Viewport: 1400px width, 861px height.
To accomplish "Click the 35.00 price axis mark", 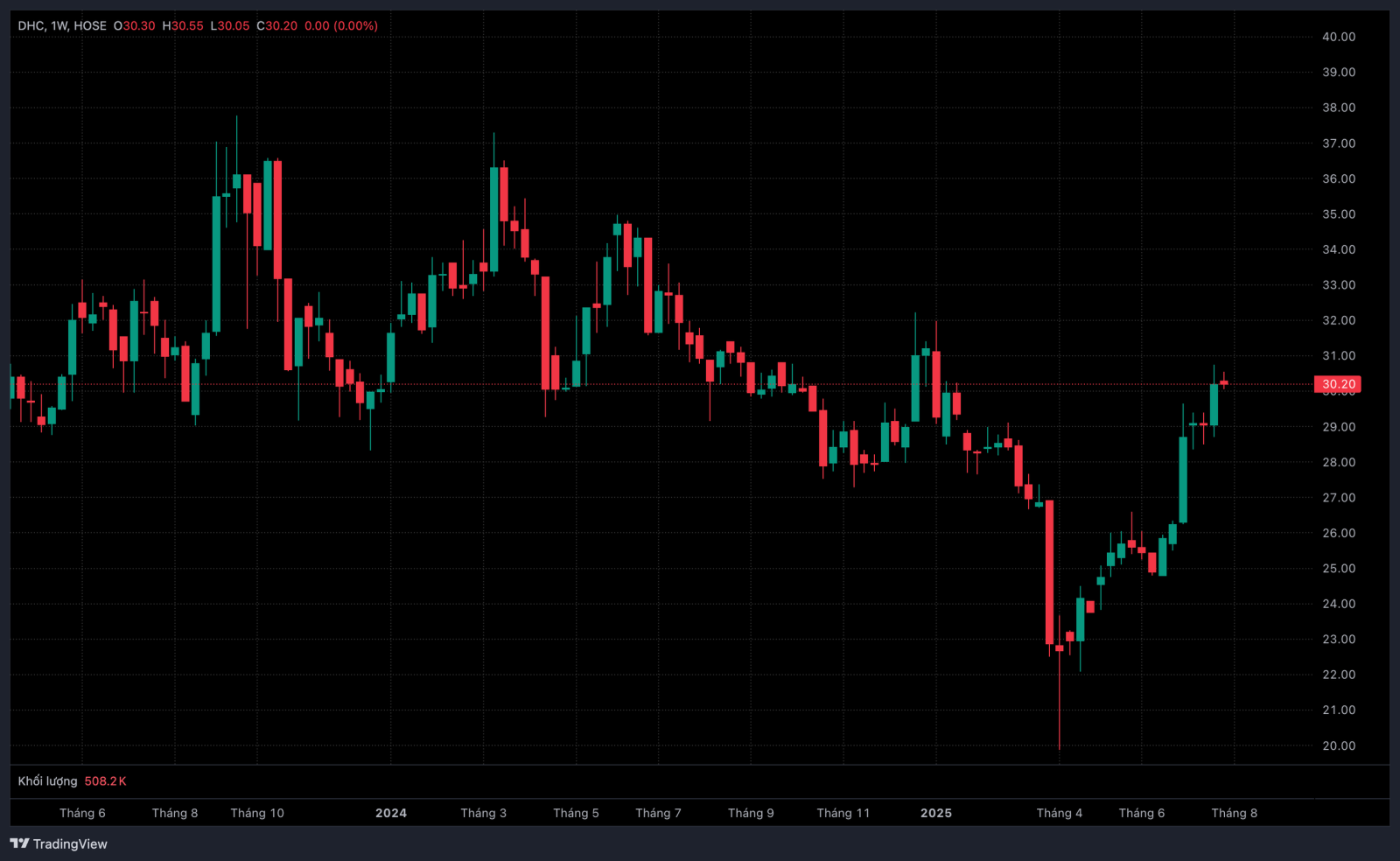I will click(x=1339, y=214).
